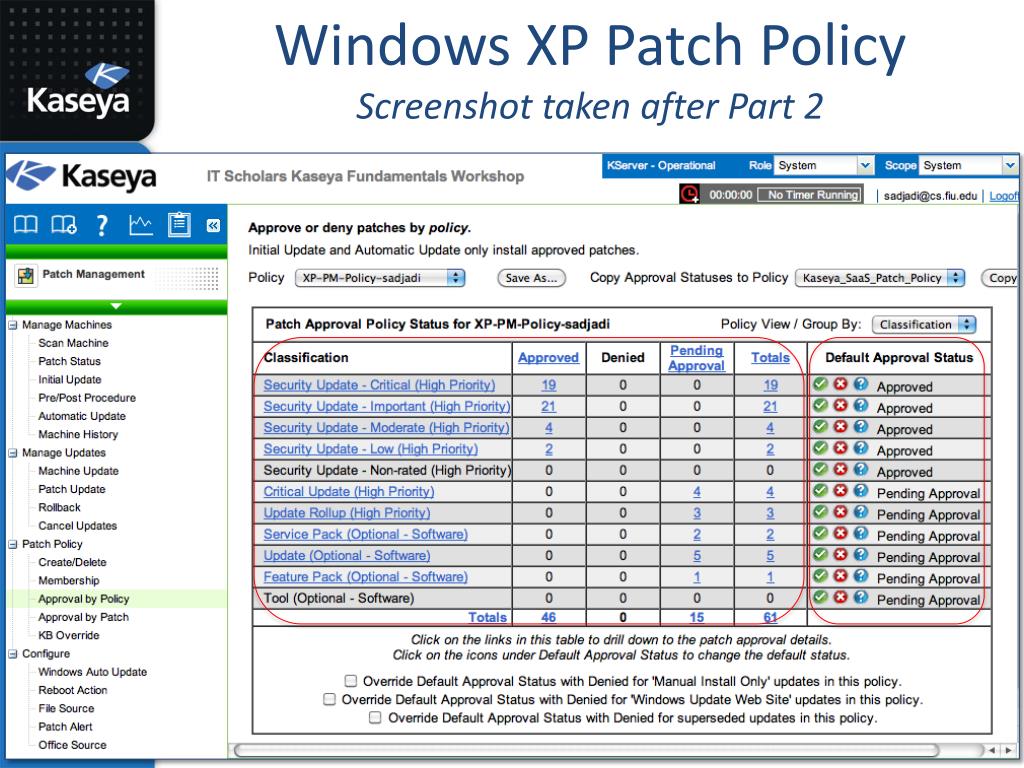Open the Role System dropdown

click(x=824, y=165)
